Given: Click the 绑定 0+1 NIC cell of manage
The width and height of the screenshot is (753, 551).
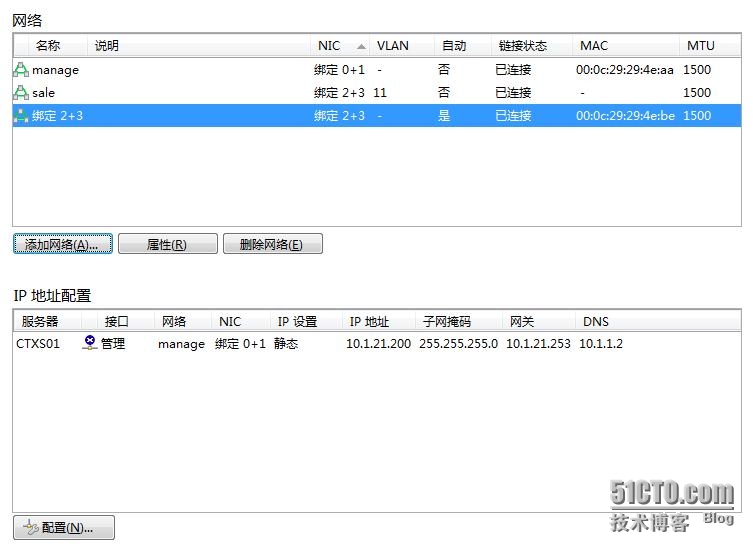Looking at the screenshot, I should pyautogui.click(x=339, y=70).
